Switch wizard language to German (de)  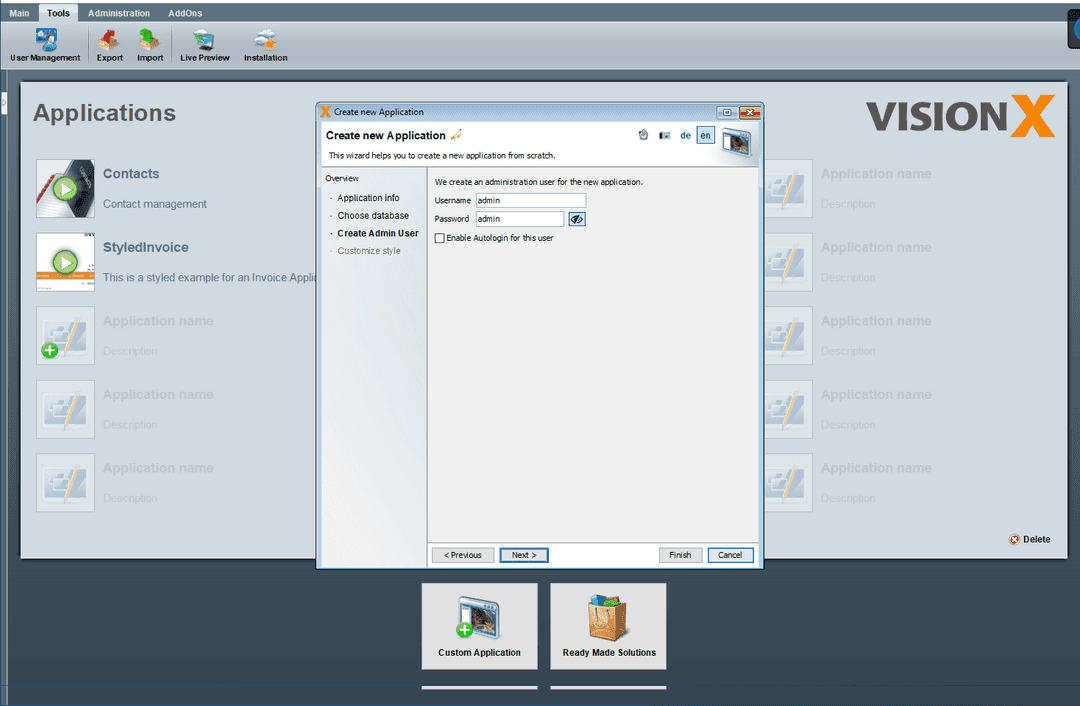coord(686,135)
